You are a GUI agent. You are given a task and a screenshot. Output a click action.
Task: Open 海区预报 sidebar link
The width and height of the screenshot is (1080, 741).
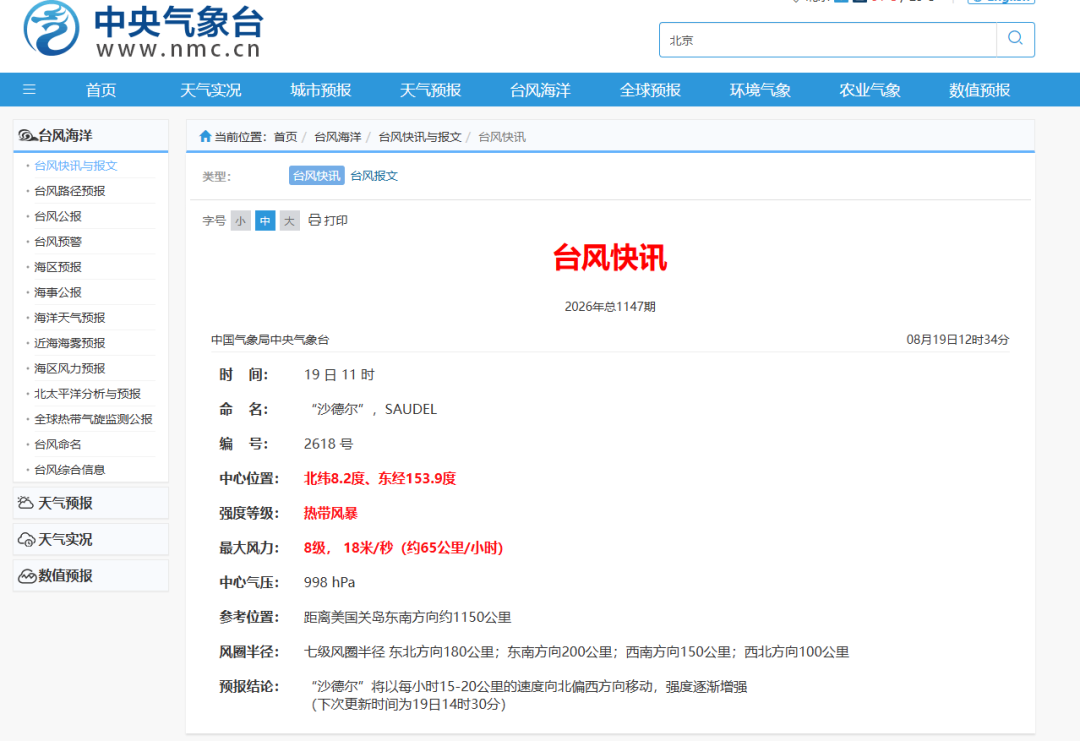pos(58,267)
